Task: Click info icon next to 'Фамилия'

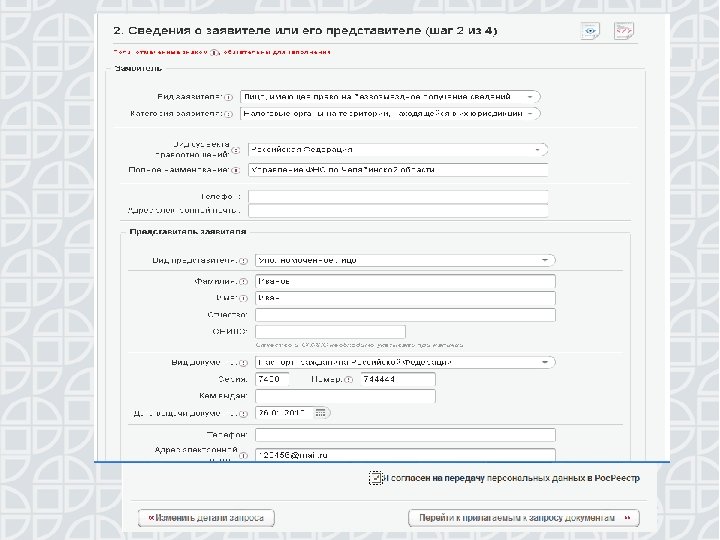Action: point(243,281)
